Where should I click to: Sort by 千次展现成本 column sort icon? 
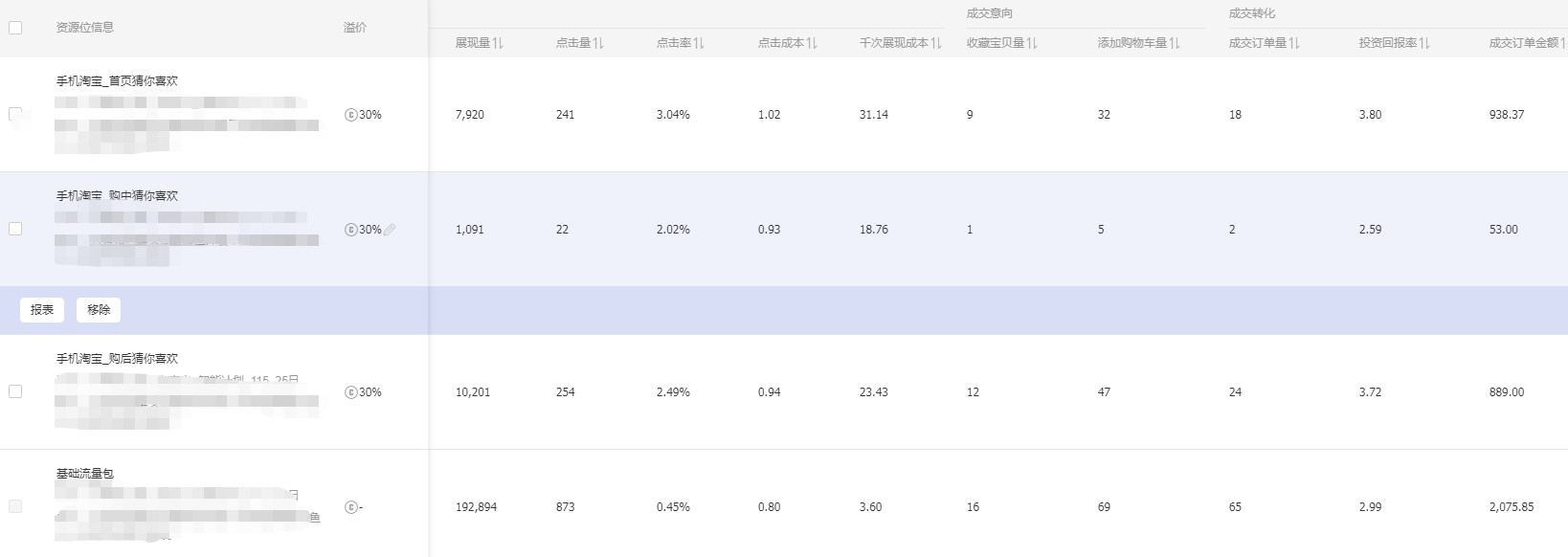coord(936,43)
